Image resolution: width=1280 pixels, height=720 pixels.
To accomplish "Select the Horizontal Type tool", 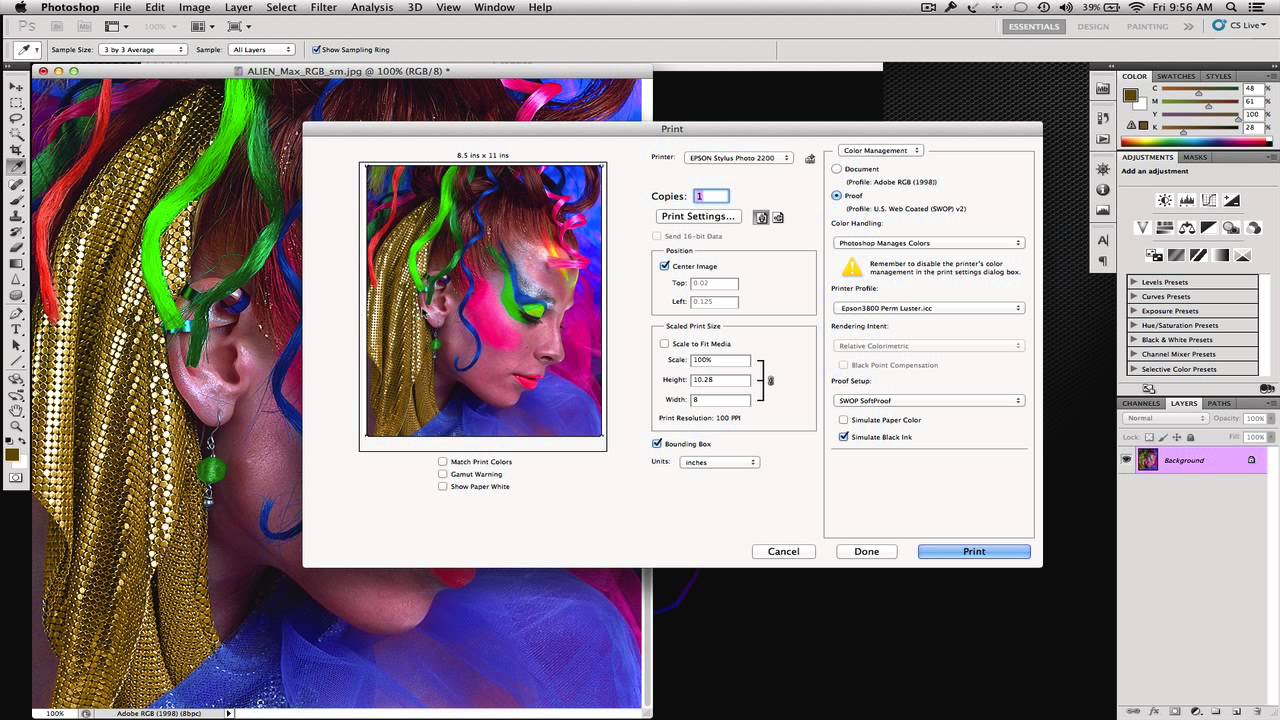I will pos(16,328).
